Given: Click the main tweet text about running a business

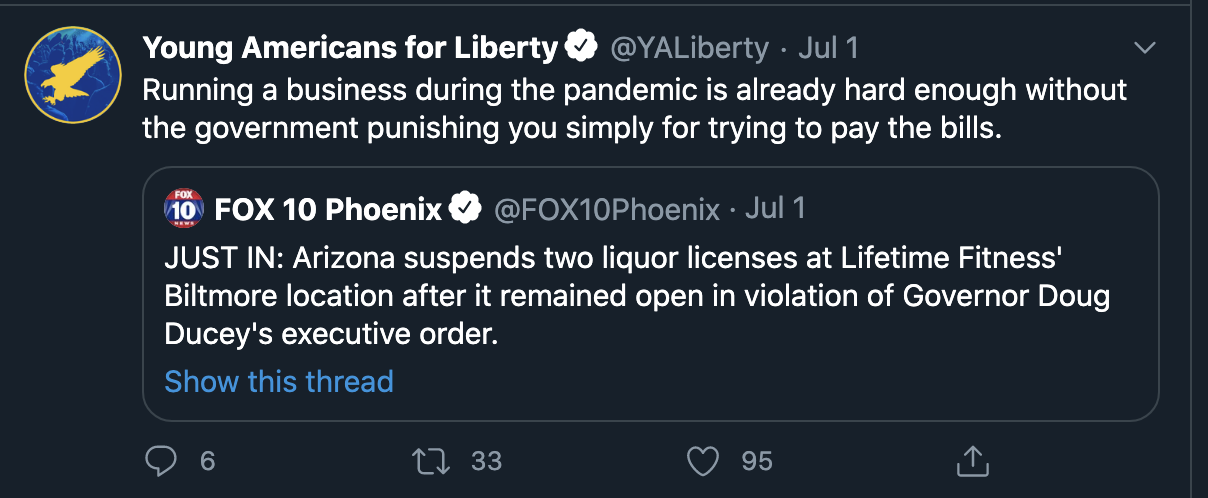Looking at the screenshot, I should coord(635,109).
